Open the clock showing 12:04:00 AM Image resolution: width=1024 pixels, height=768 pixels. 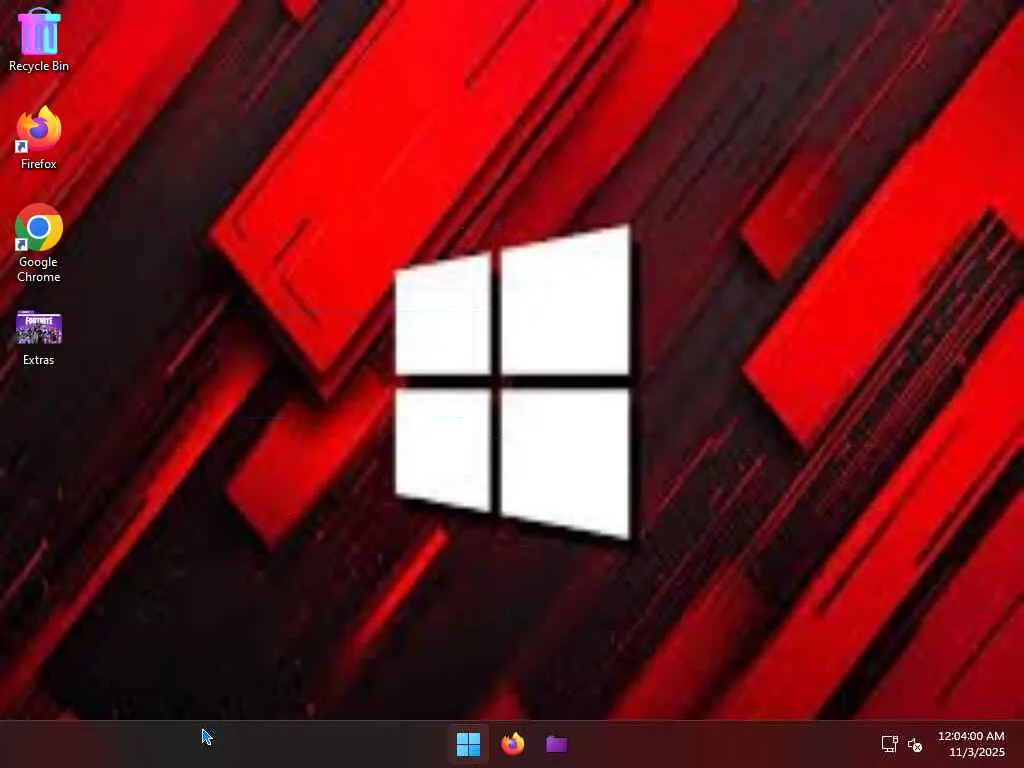pos(971,736)
